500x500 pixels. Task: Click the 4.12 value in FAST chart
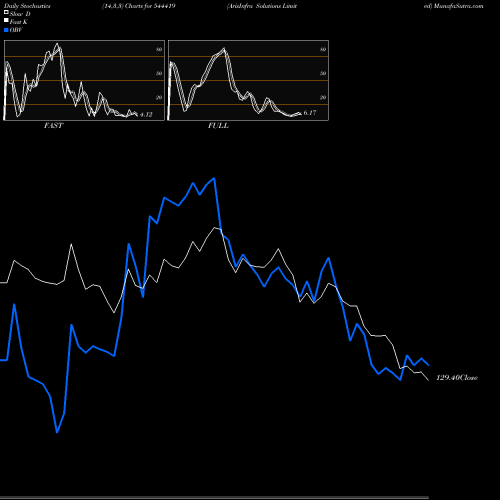point(146,114)
